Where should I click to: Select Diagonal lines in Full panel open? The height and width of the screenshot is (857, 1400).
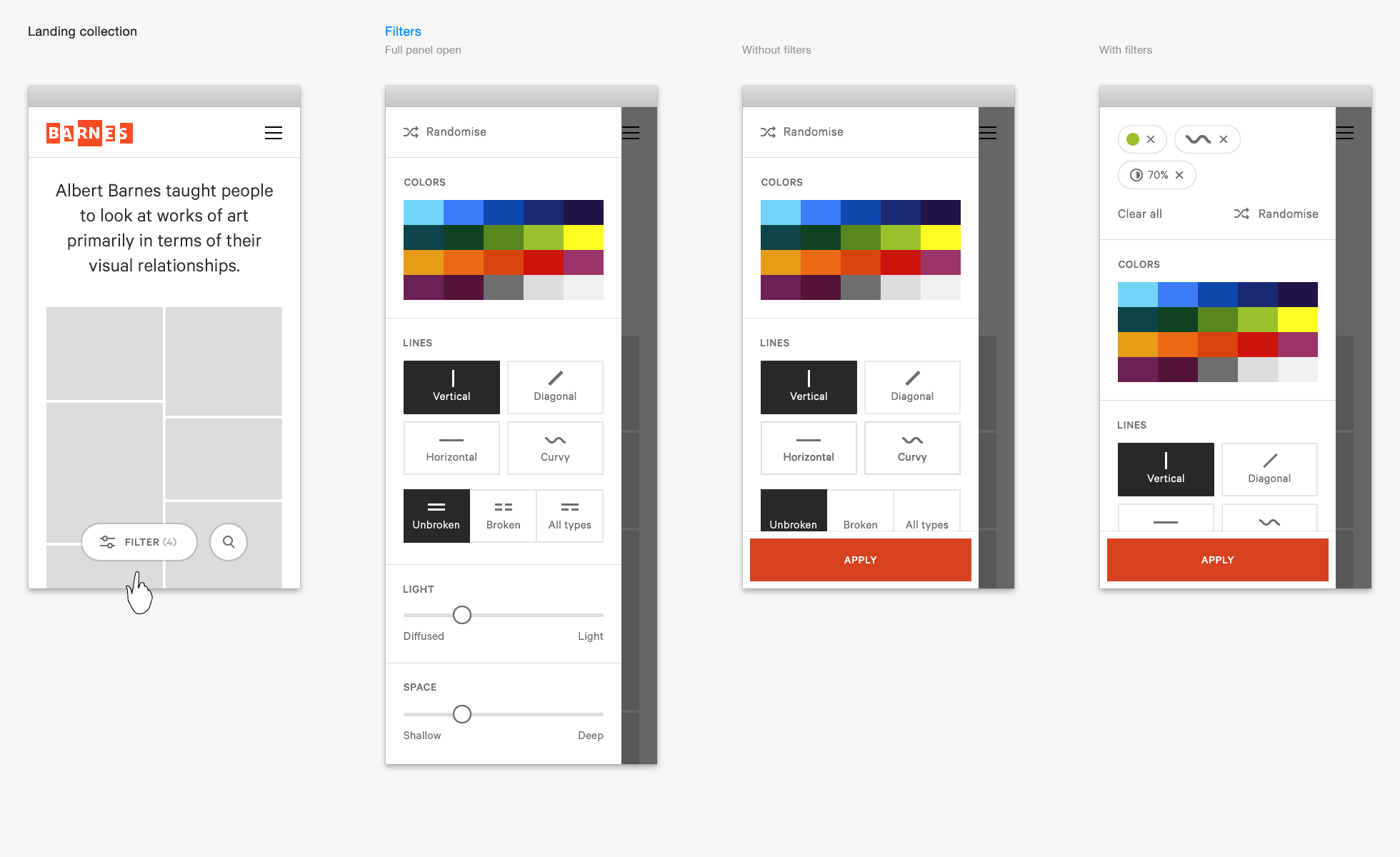click(555, 387)
